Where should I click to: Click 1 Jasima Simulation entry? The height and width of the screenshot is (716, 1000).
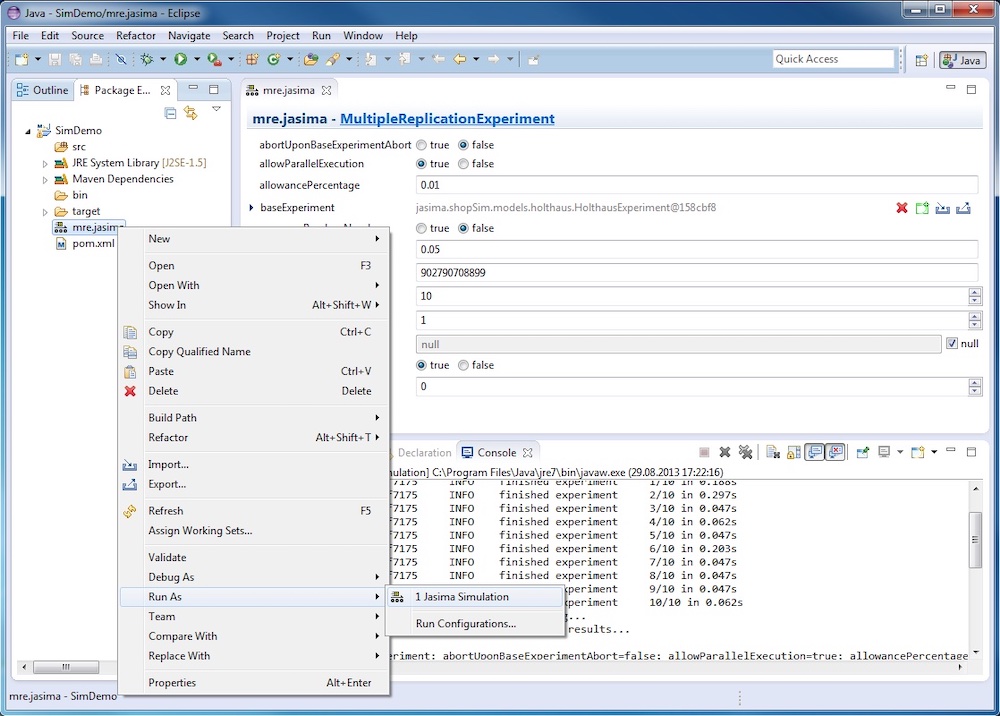(x=475, y=597)
